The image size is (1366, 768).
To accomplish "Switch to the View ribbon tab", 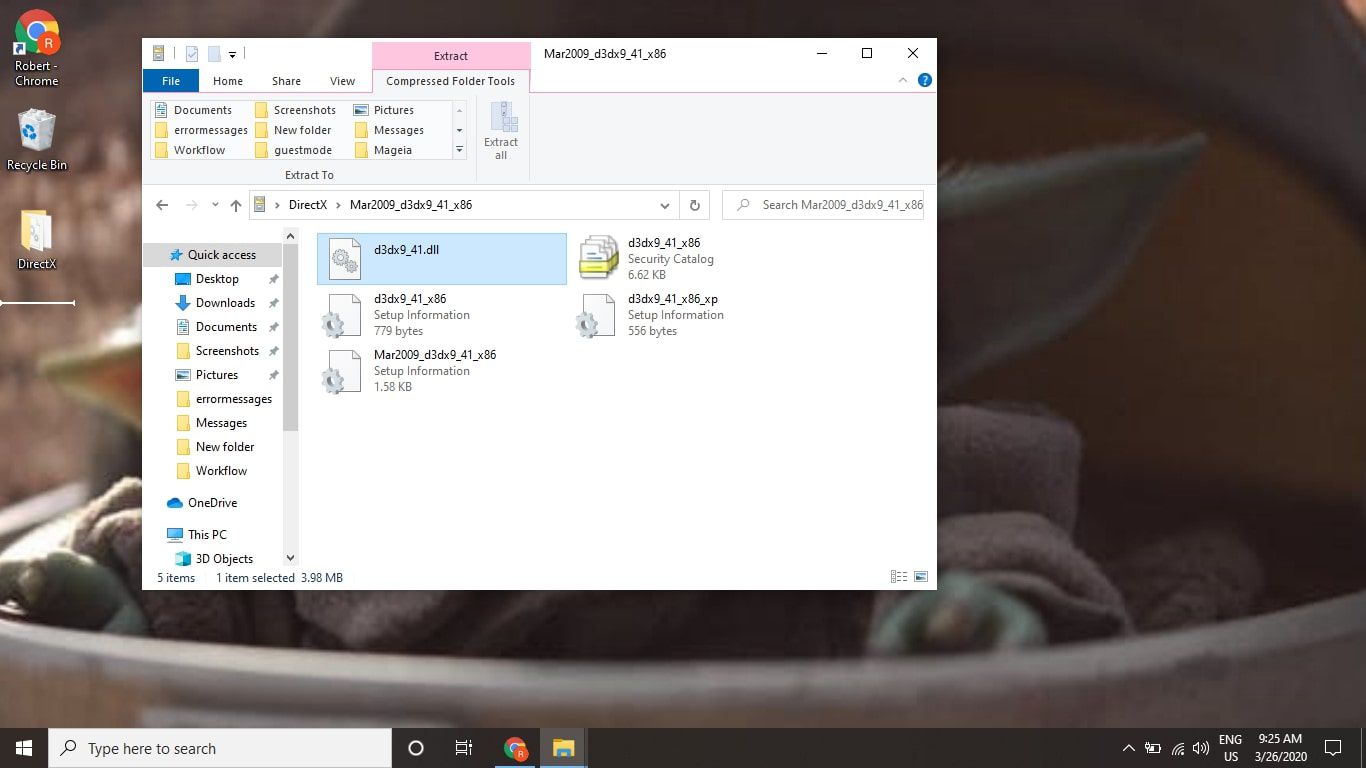I will [342, 81].
